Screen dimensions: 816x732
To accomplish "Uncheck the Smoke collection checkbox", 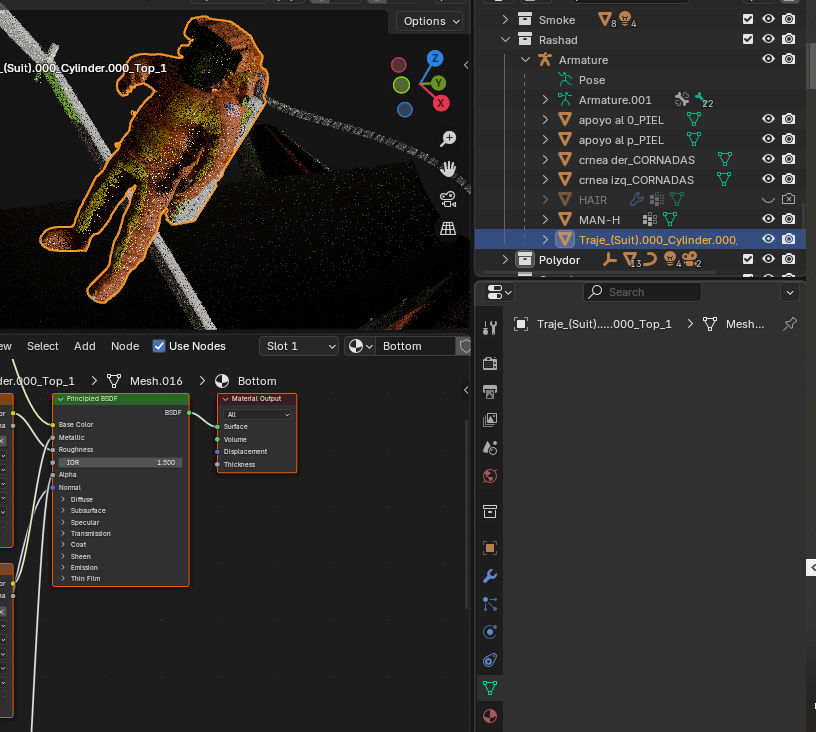I will click(x=748, y=19).
